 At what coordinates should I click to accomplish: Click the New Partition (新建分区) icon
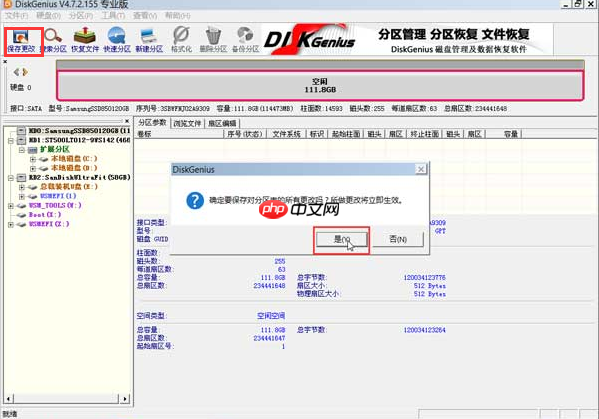[x=149, y=40]
